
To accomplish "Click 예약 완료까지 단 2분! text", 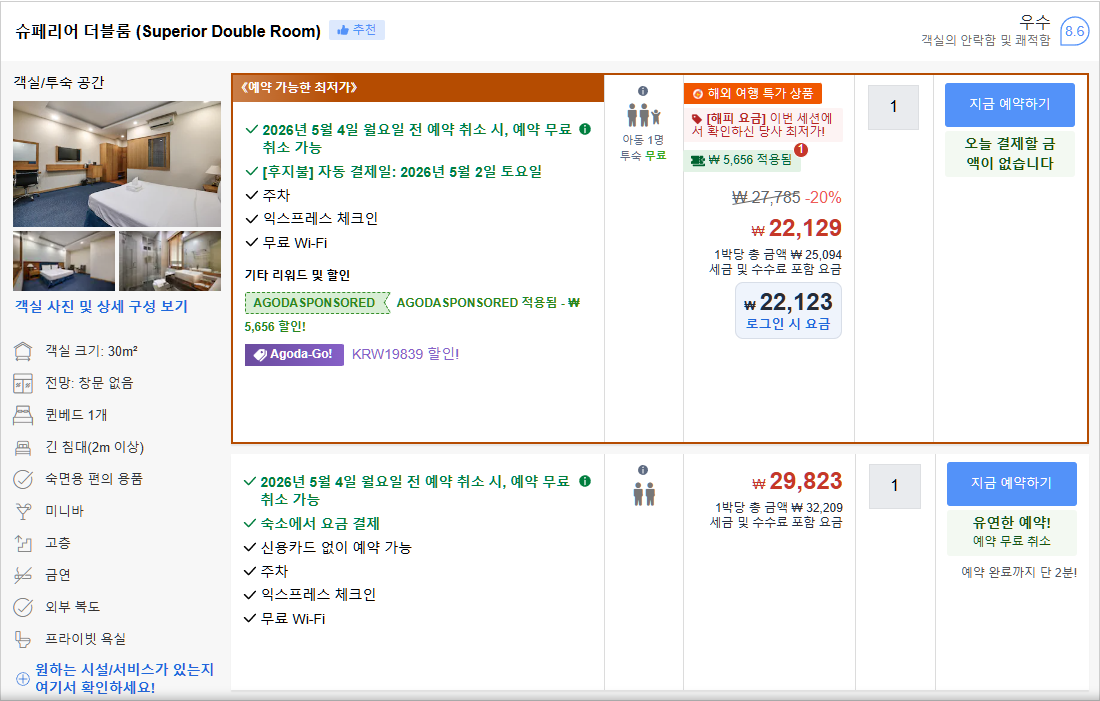I will (x=1019, y=573).
